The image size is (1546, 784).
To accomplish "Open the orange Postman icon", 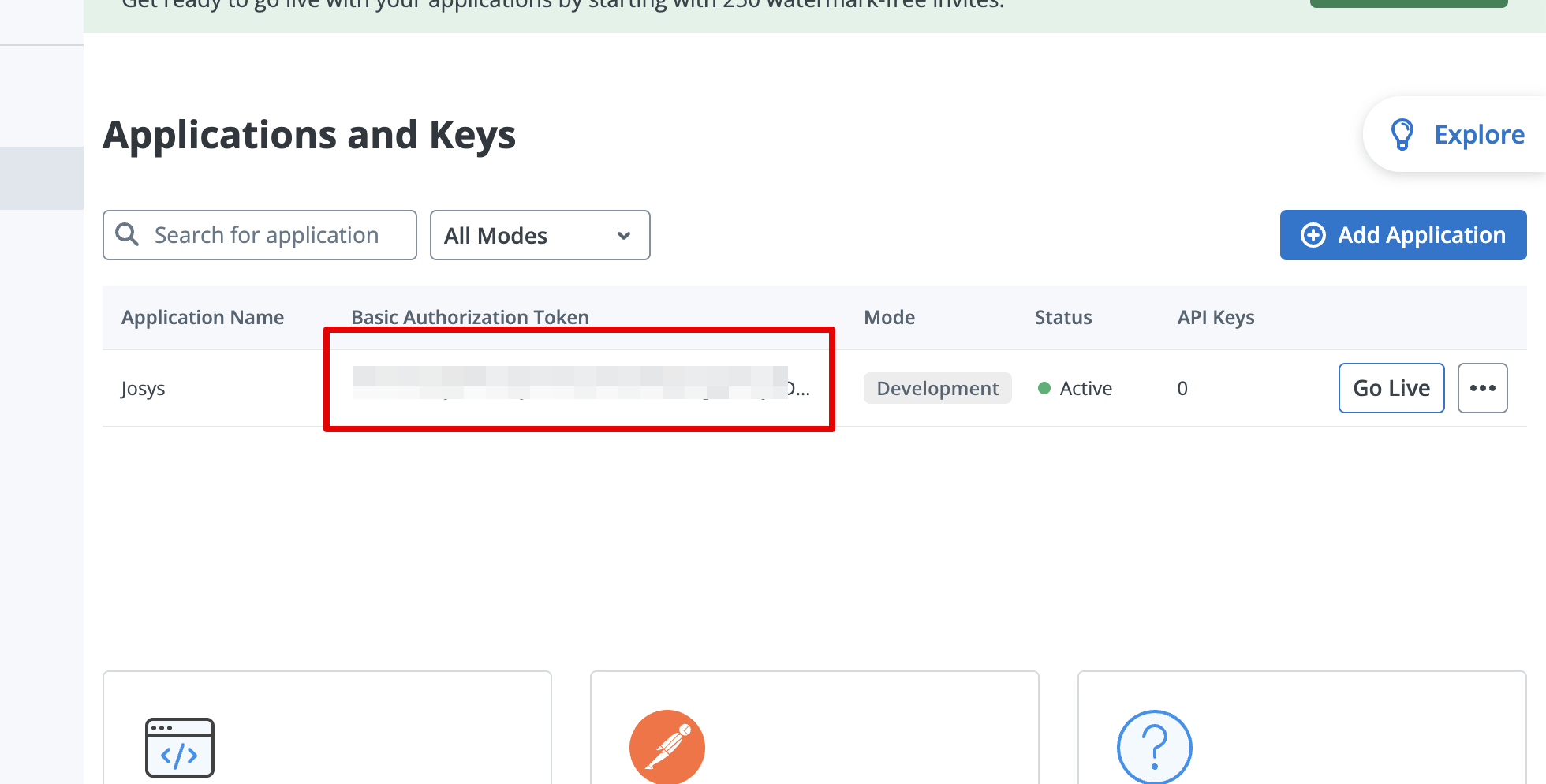I will tap(667, 747).
